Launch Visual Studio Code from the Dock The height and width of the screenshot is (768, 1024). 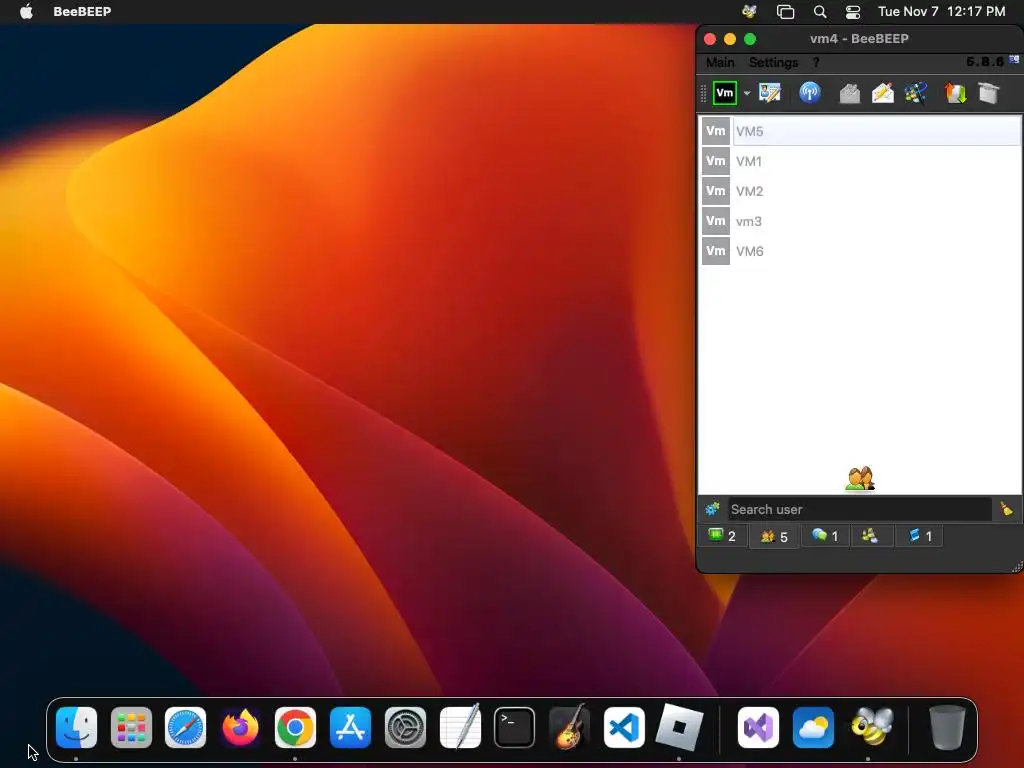(x=624, y=727)
